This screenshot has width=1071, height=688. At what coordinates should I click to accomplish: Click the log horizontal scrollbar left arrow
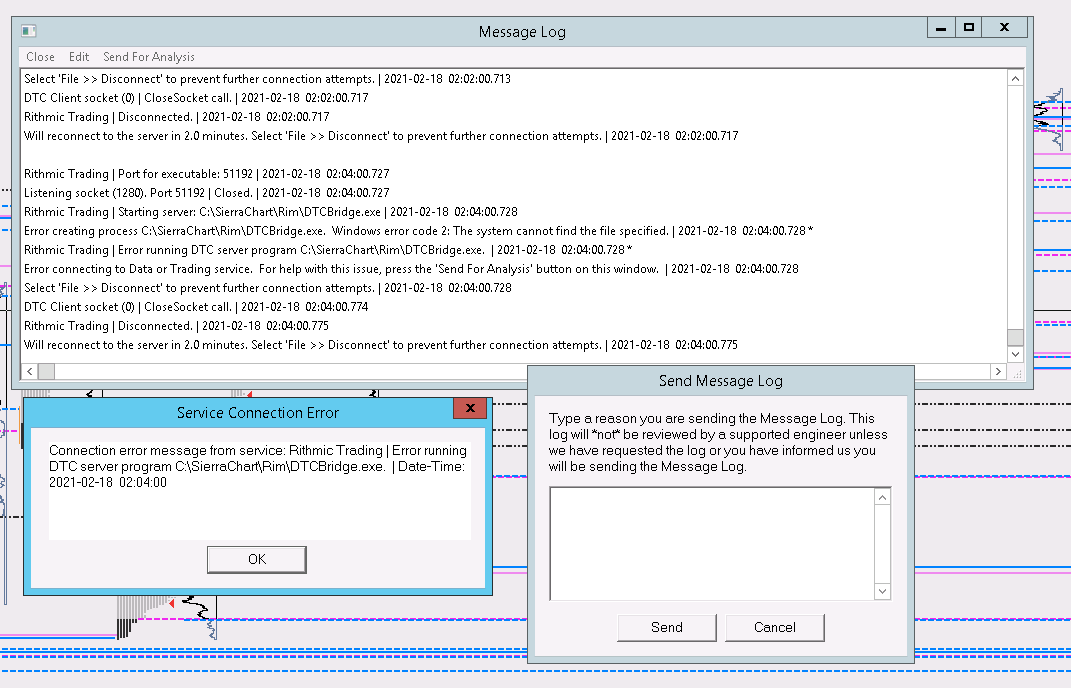tap(29, 371)
